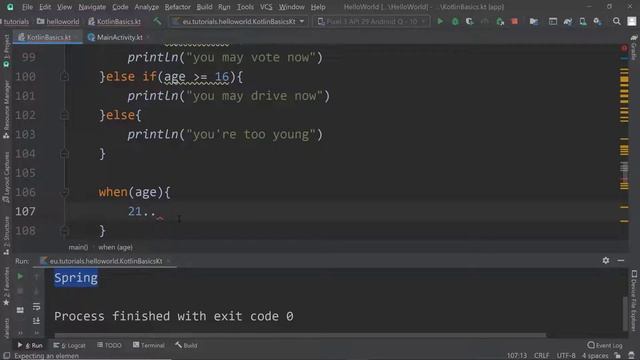This screenshot has height=360, width=640.
Task: Click line separator CRLF in status bar
Action: point(541,356)
